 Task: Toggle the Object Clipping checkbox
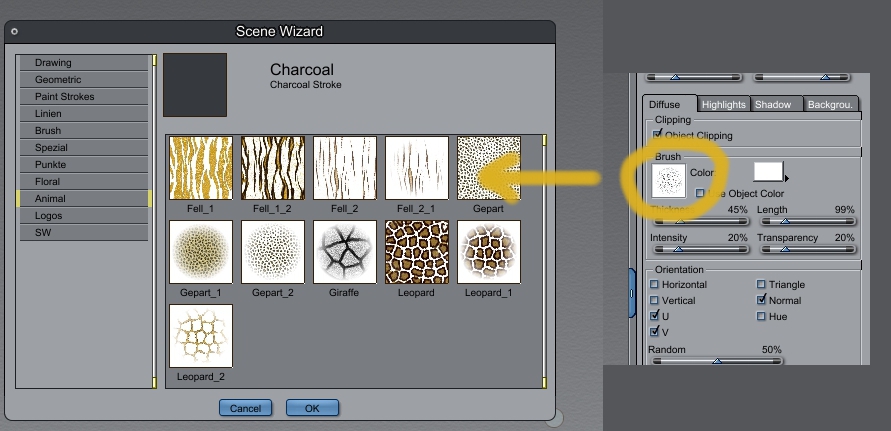(x=657, y=134)
